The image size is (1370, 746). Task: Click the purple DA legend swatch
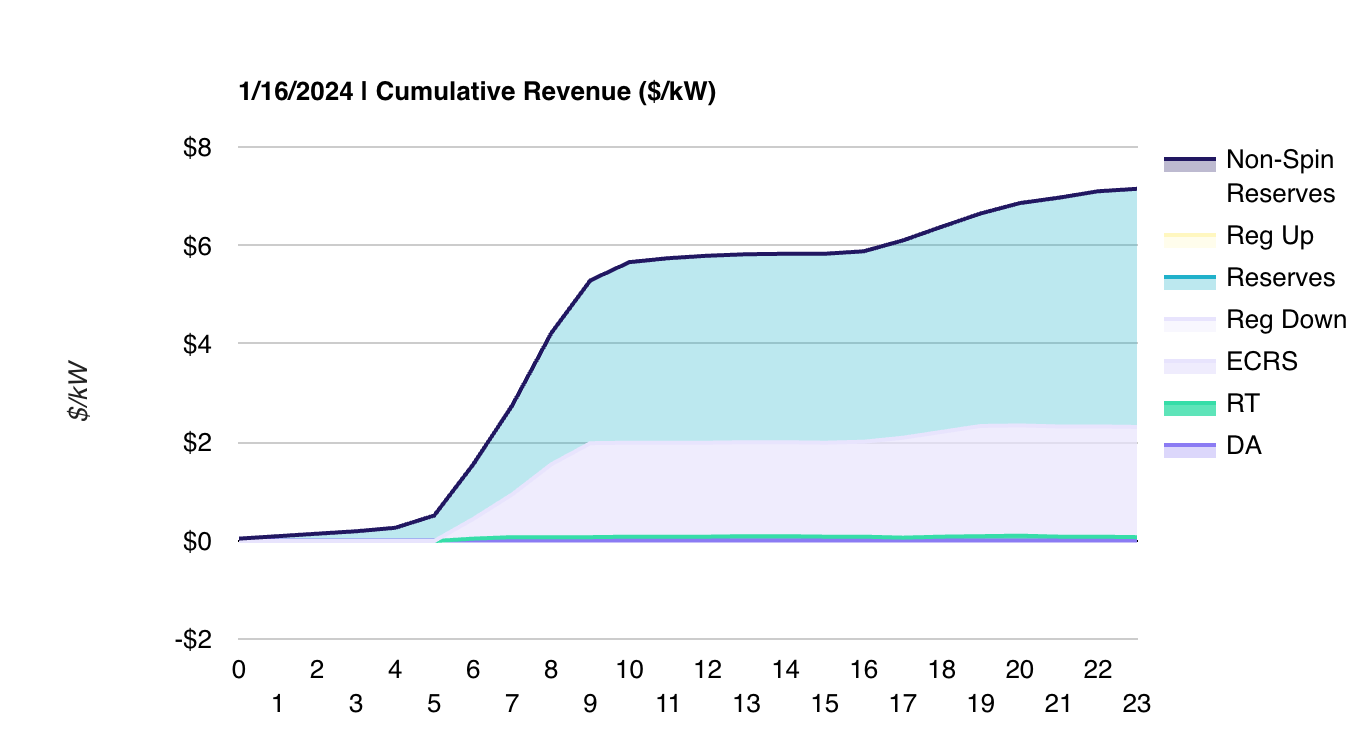click(1189, 449)
